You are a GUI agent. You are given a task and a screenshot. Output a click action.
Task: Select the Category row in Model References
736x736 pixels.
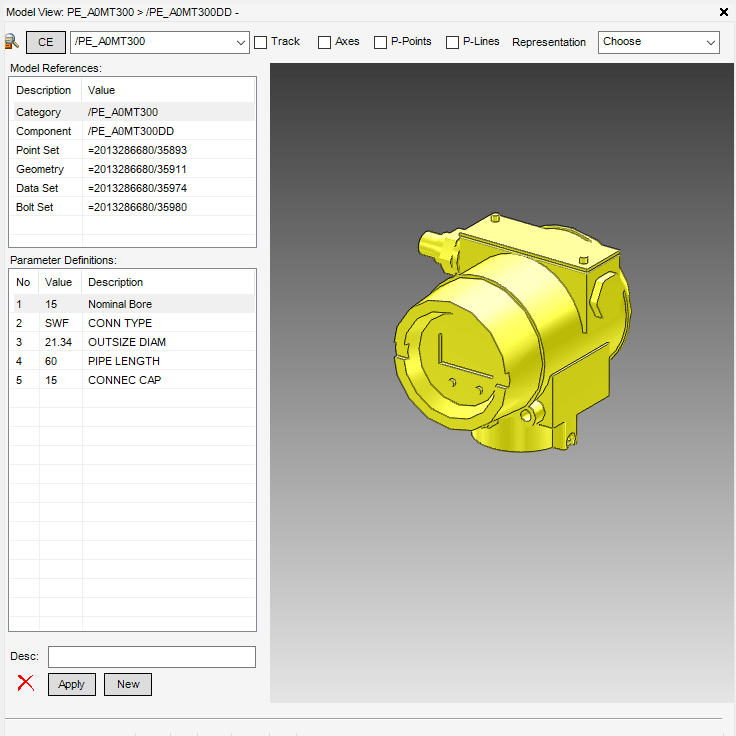coord(132,113)
